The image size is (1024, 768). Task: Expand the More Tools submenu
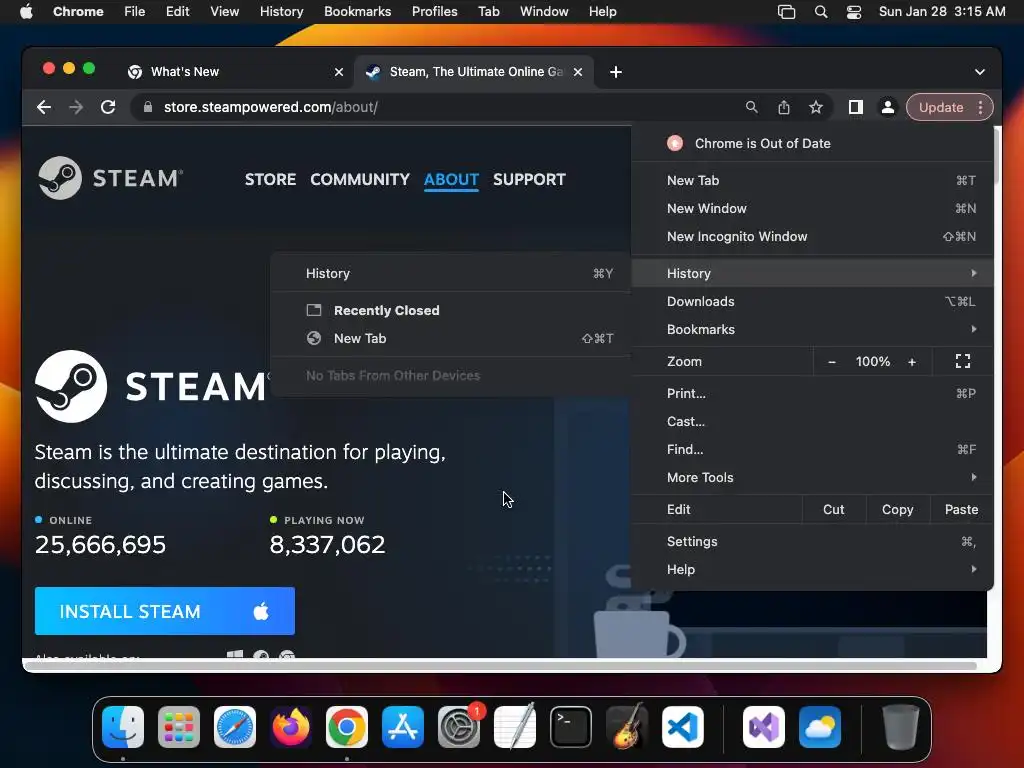point(812,477)
